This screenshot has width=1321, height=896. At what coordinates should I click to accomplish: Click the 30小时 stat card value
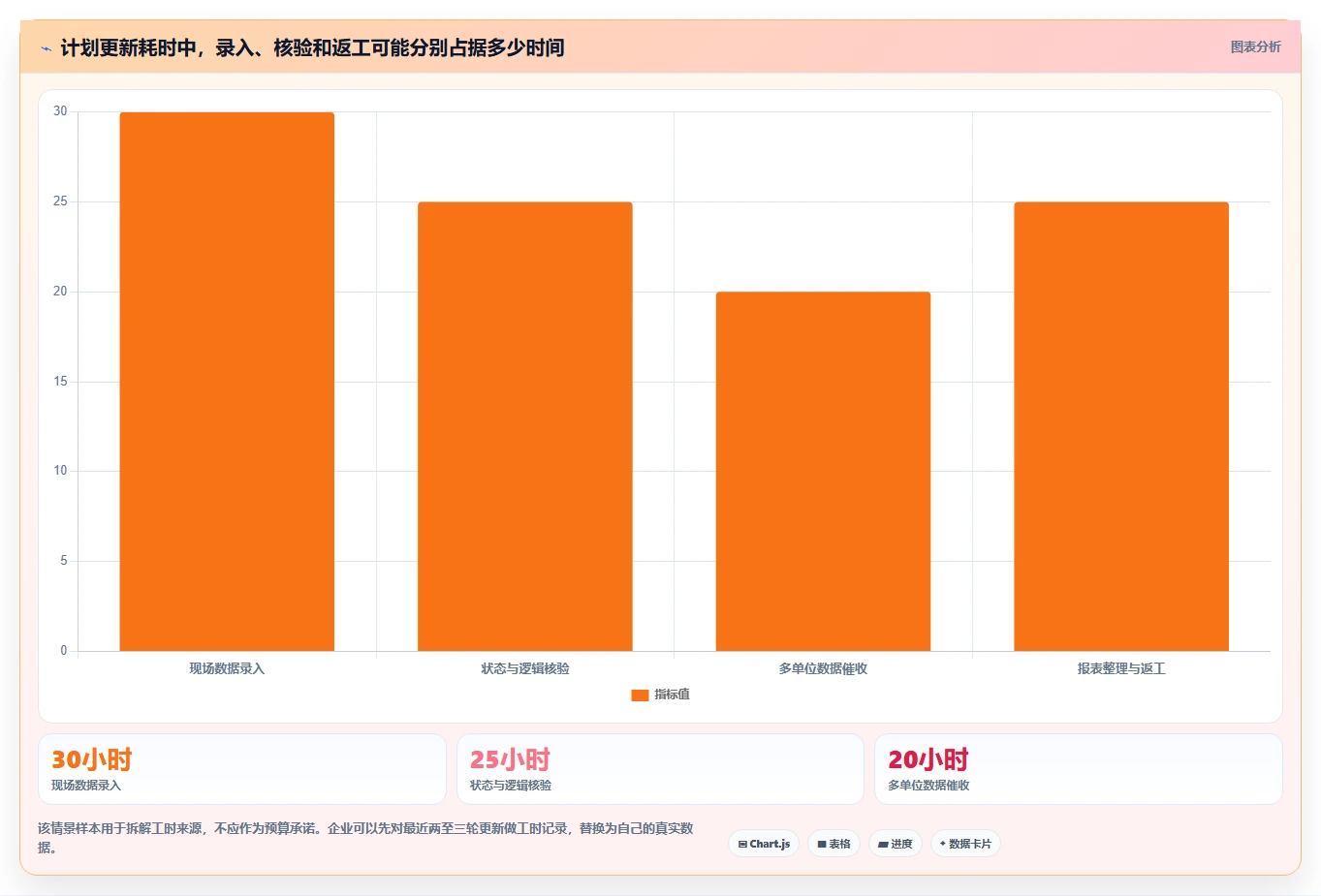tap(91, 759)
